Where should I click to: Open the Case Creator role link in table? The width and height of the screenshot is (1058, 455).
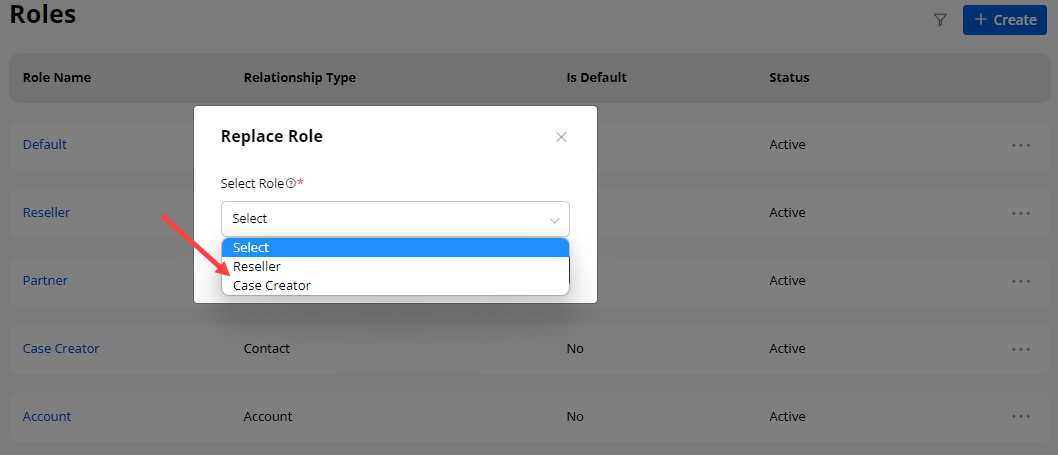[x=61, y=349]
